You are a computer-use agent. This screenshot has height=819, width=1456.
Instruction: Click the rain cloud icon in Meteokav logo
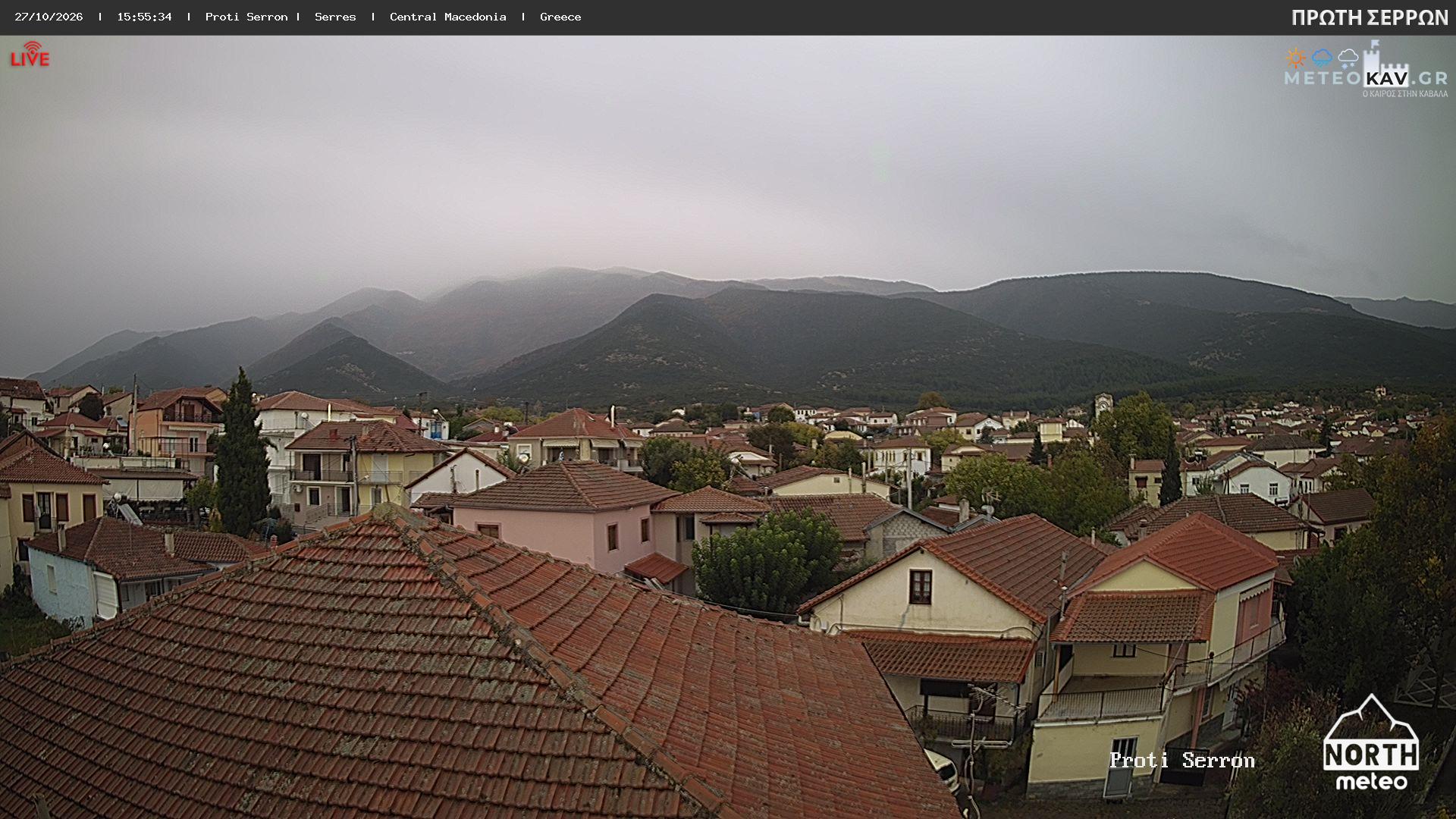1322,58
